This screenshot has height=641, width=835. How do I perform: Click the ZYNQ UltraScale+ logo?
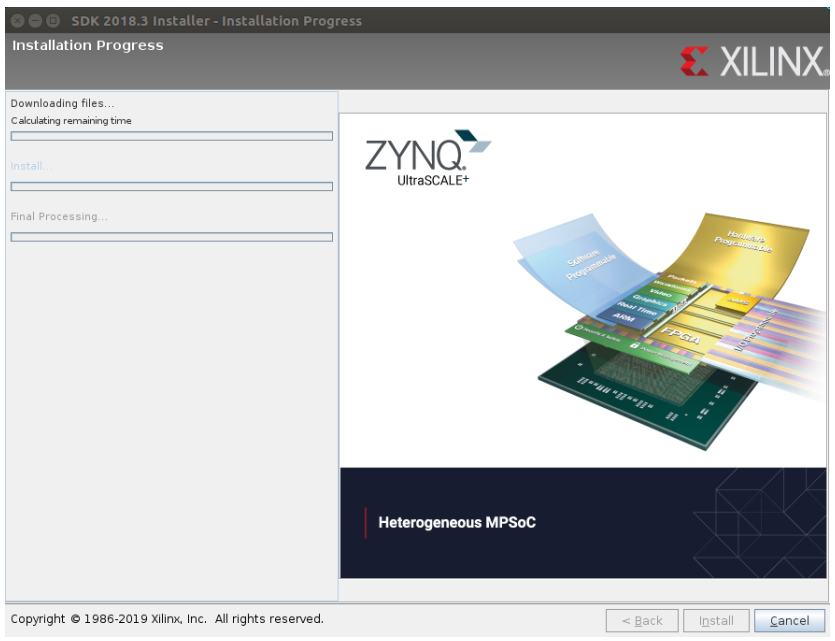pyautogui.click(x=428, y=158)
